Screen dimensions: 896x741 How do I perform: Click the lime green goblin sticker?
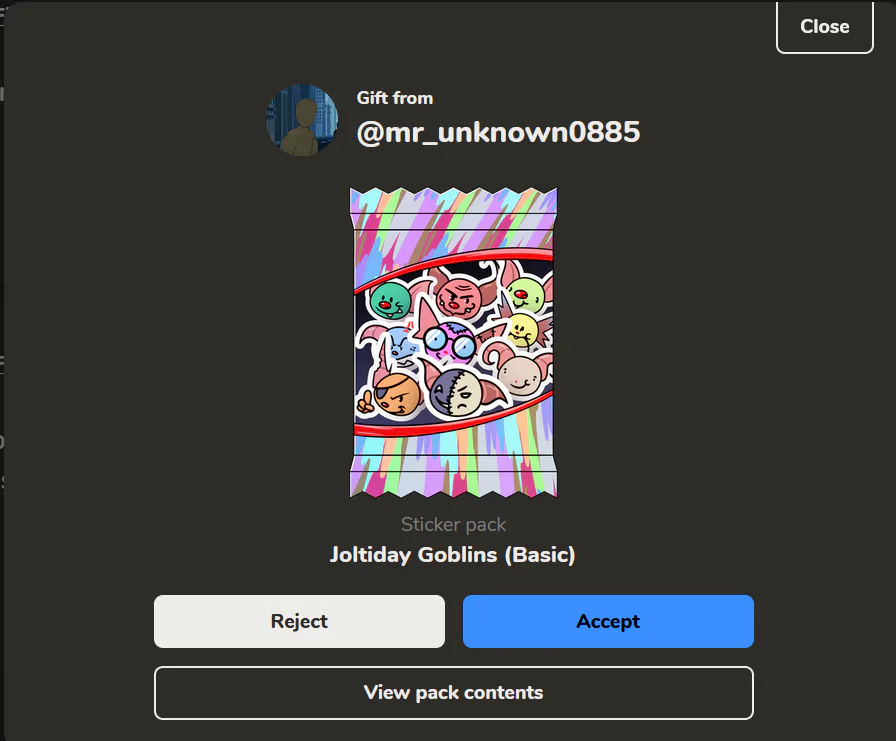525,295
